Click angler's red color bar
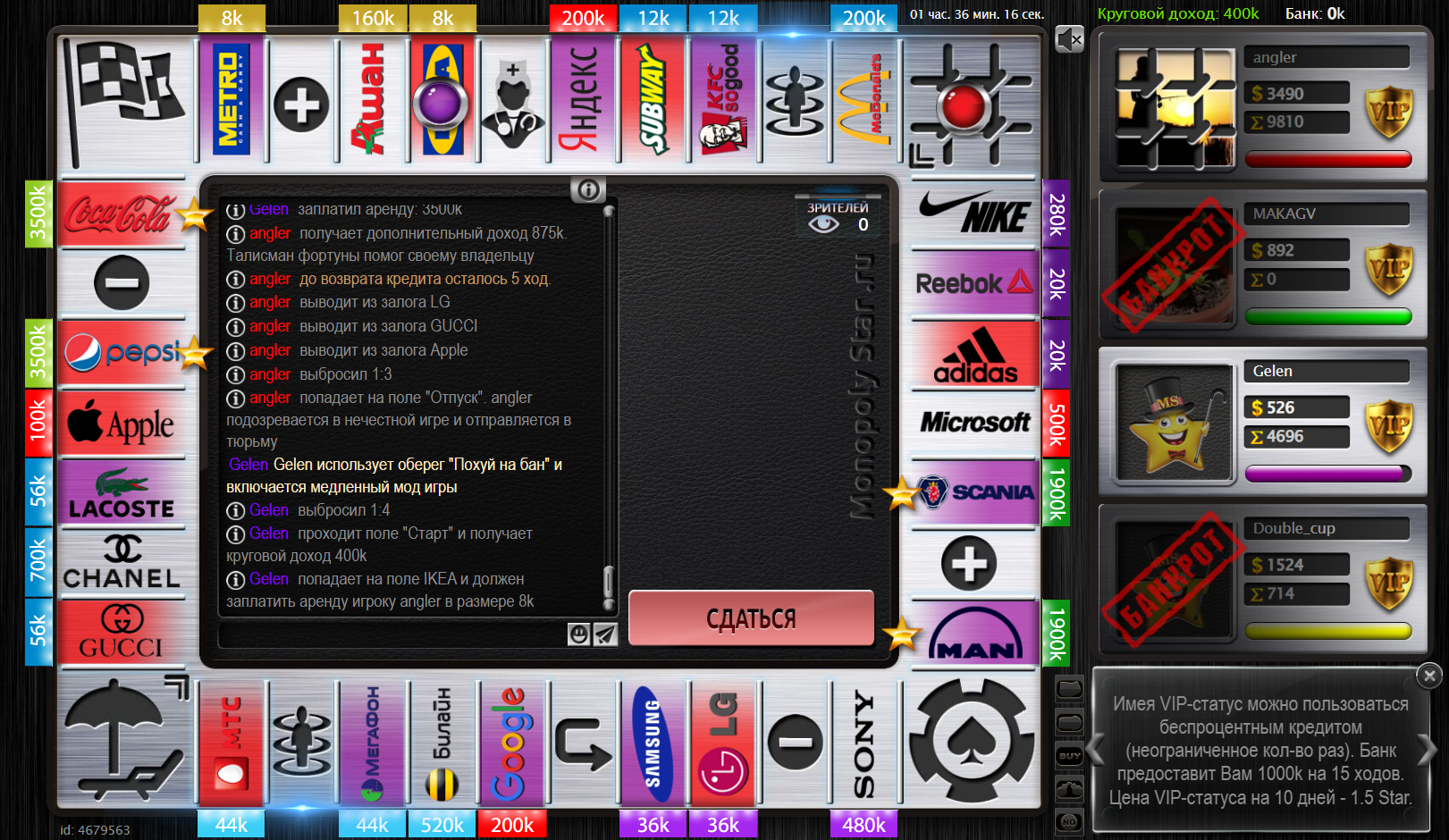This screenshot has height=840, width=1449. [1328, 160]
